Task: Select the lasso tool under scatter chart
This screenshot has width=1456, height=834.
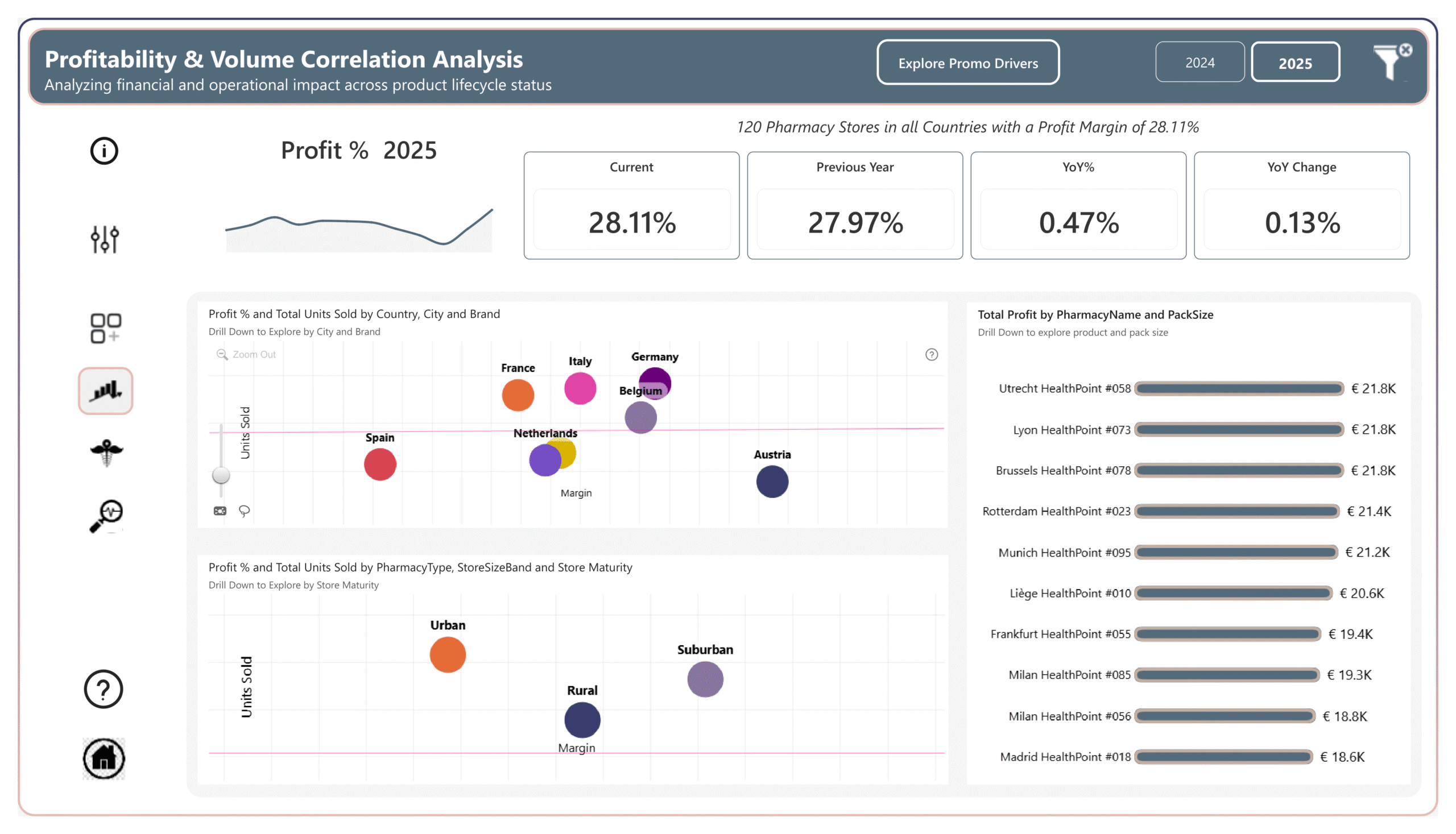Action: click(x=244, y=511)
